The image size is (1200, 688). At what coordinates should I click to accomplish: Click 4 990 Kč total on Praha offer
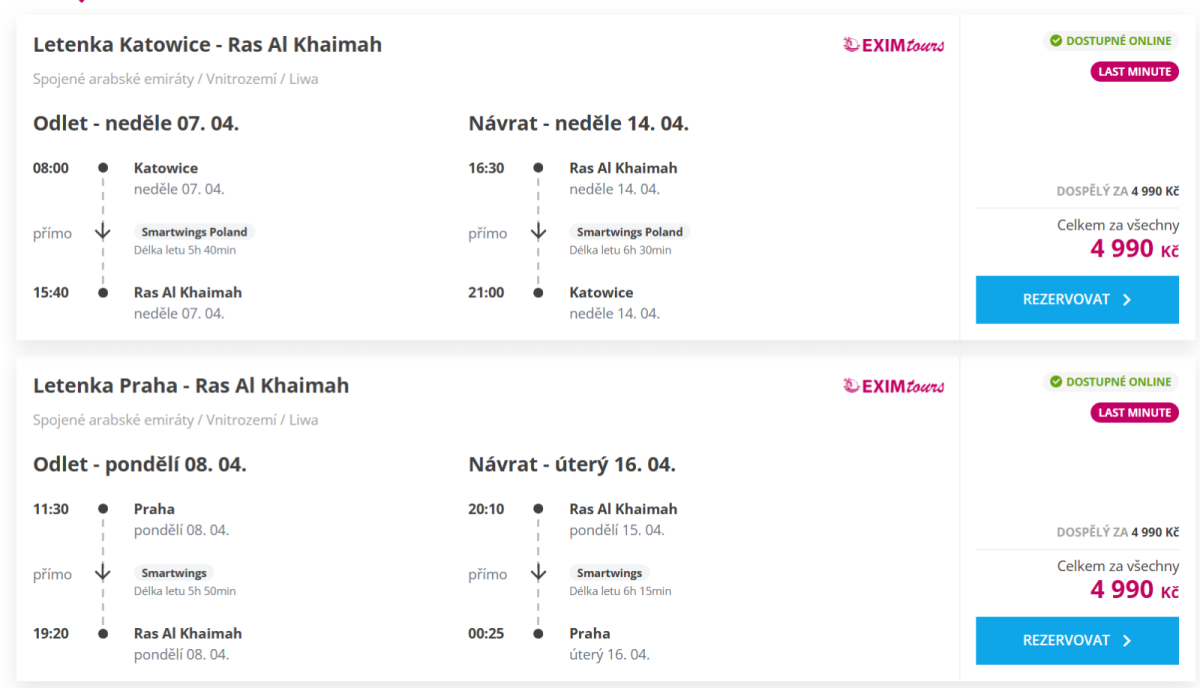click(1134, 590)
